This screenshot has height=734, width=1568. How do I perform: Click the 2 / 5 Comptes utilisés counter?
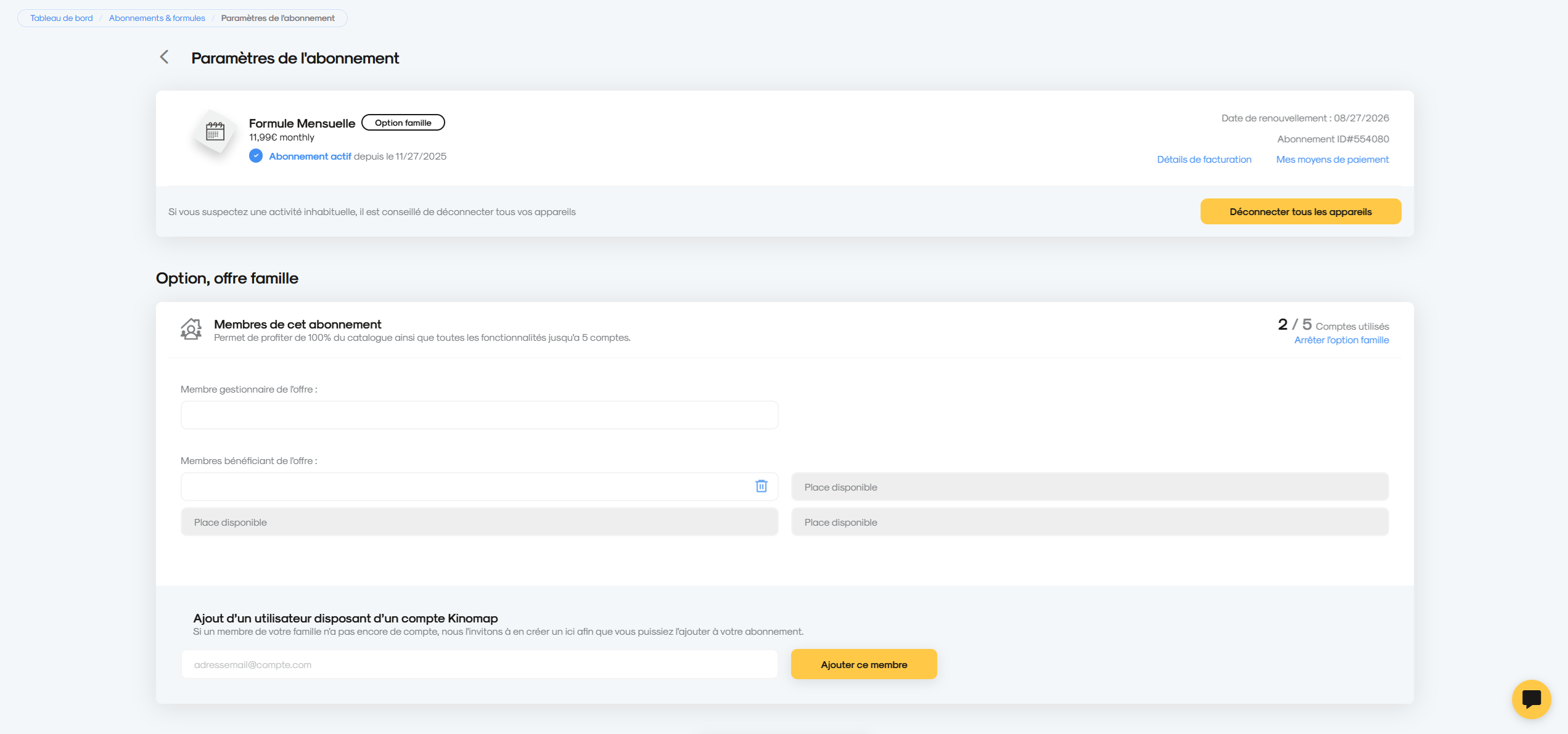click(x=1333, y=325)
